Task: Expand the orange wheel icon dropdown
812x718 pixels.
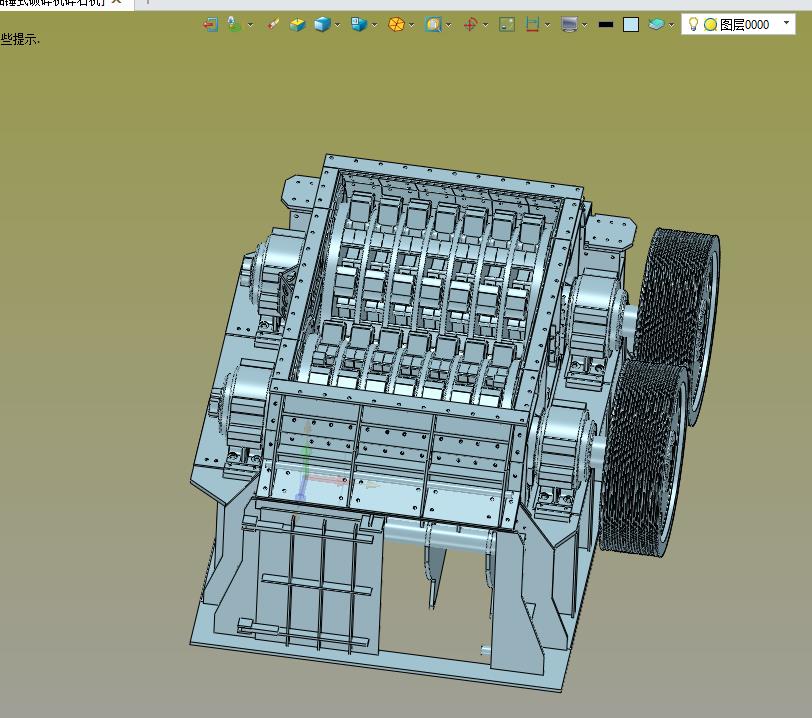Action: click(412, 25)
